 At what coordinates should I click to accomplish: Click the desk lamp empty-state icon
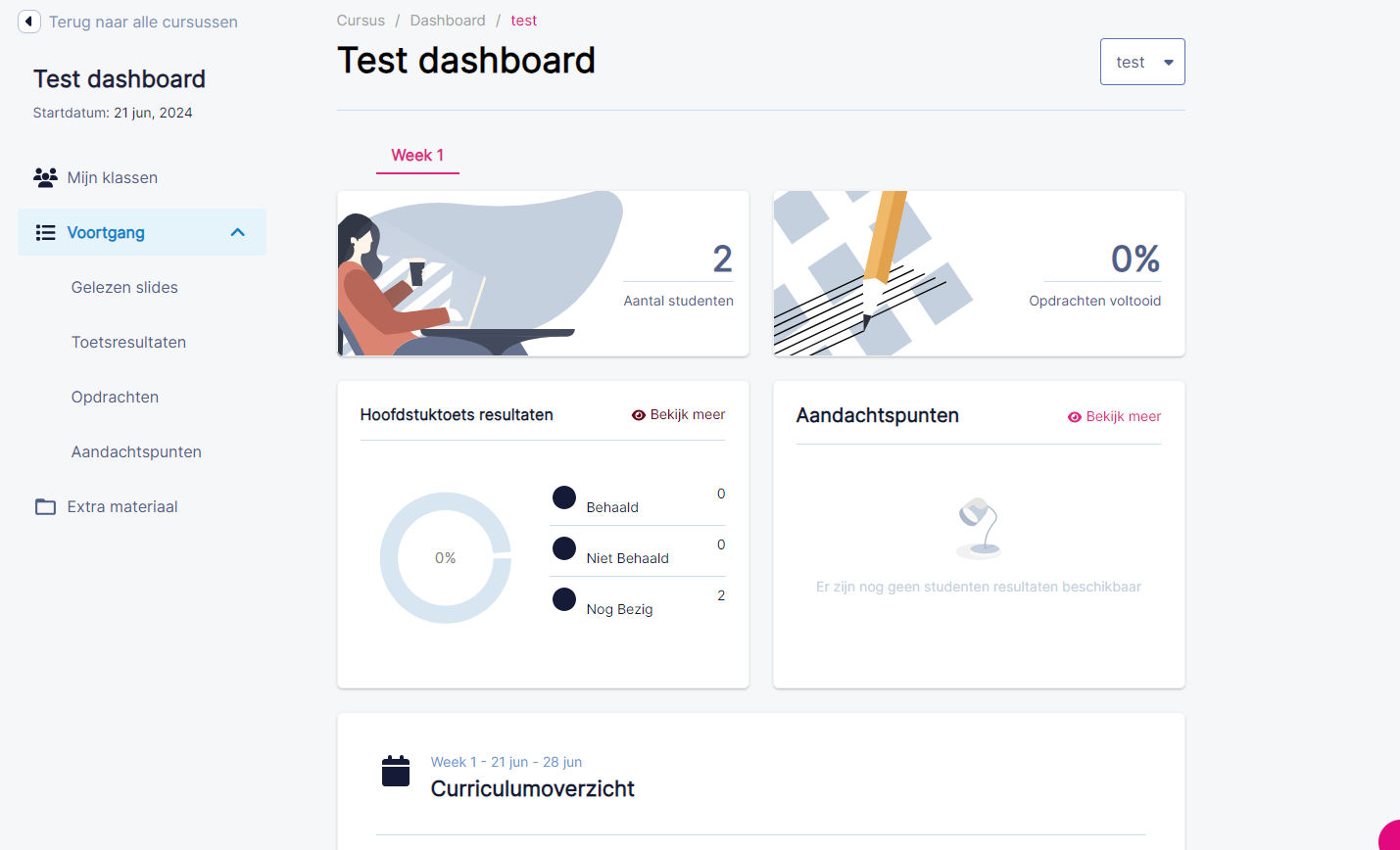[978, 528]
